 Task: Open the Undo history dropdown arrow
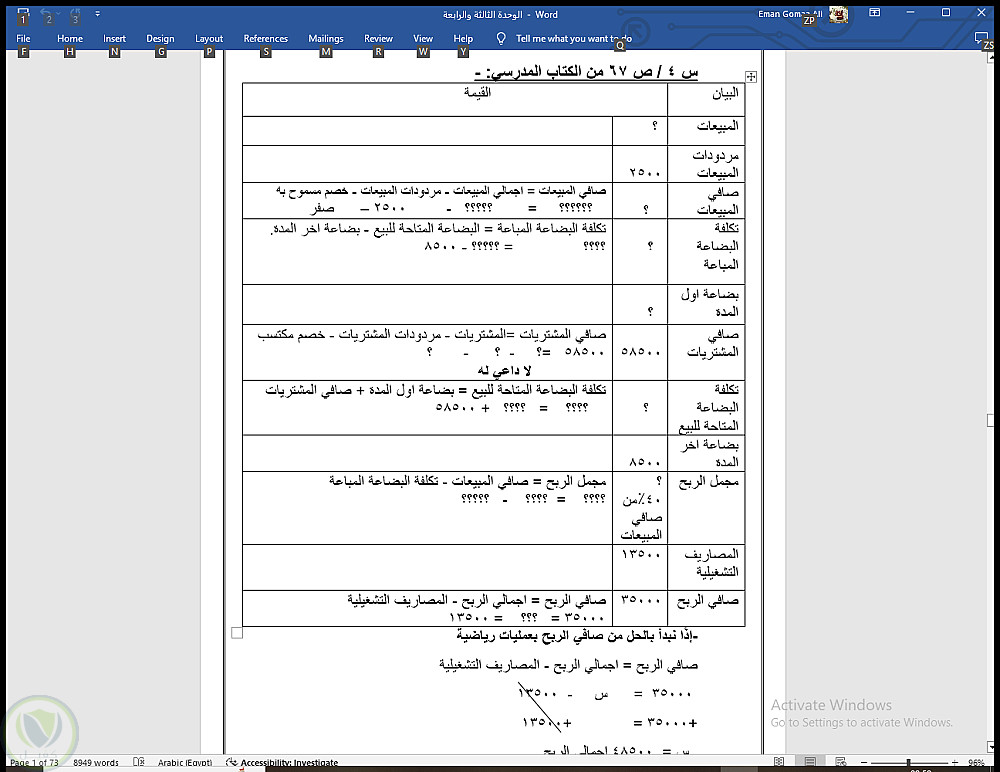pos(58,13)
